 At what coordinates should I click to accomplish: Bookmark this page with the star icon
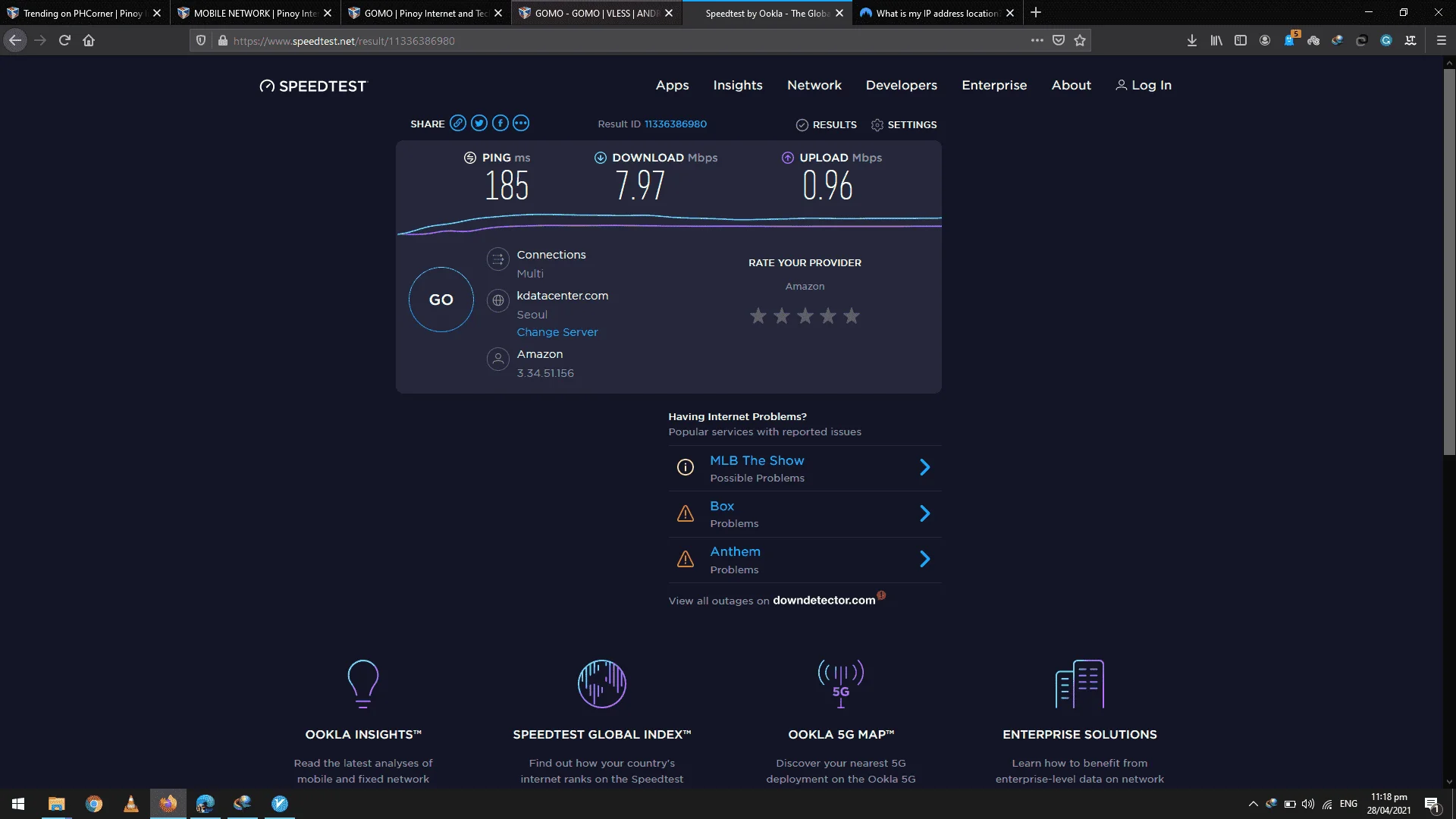pyautogui.click(x=1080, y=40)
